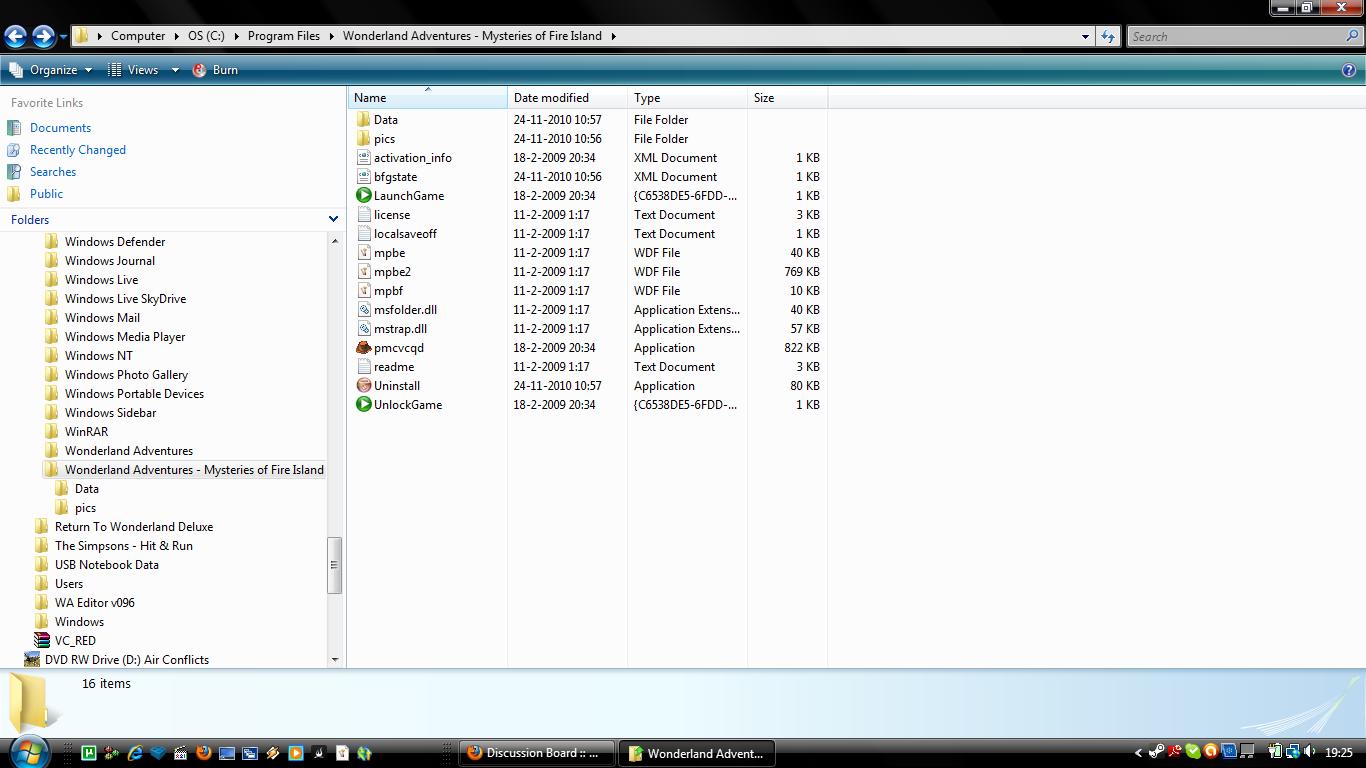
Task: Select the VC_RED archive icon in tree
Action: pos(42,641)
